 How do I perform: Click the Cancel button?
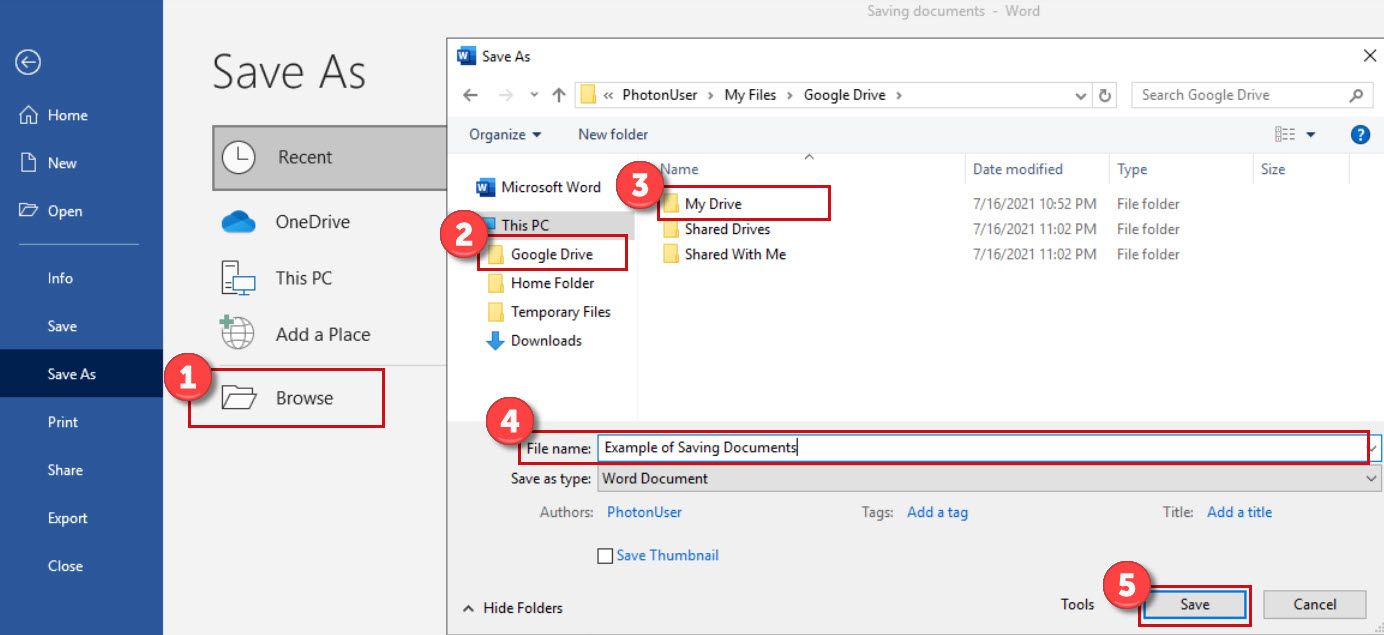coord(1315,604)
